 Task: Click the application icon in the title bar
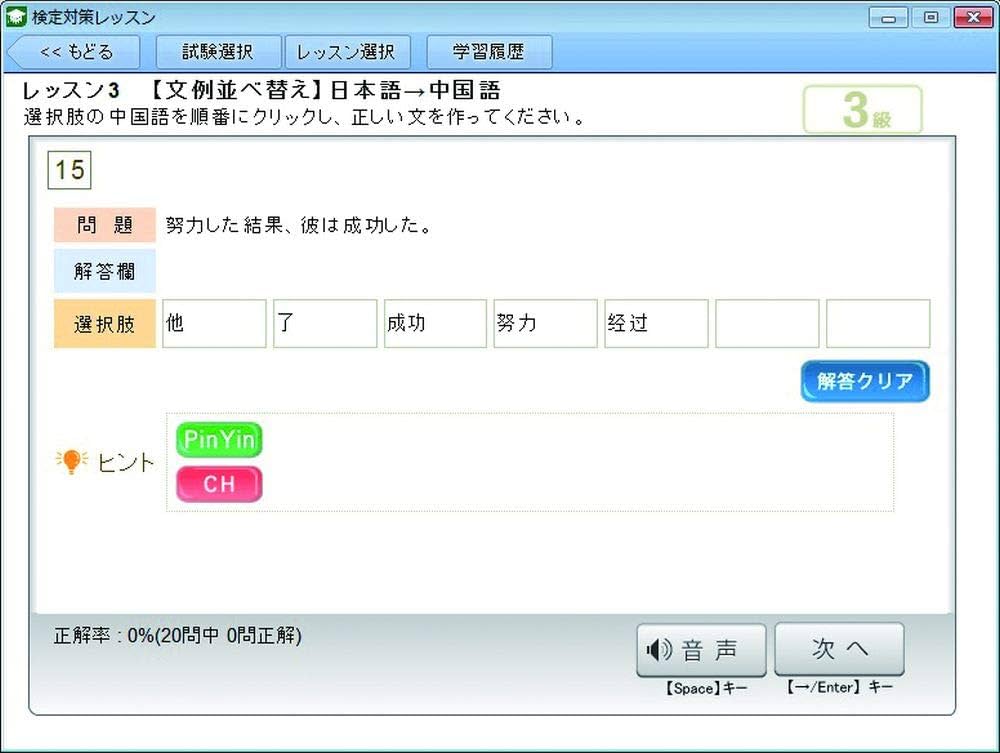15,15
